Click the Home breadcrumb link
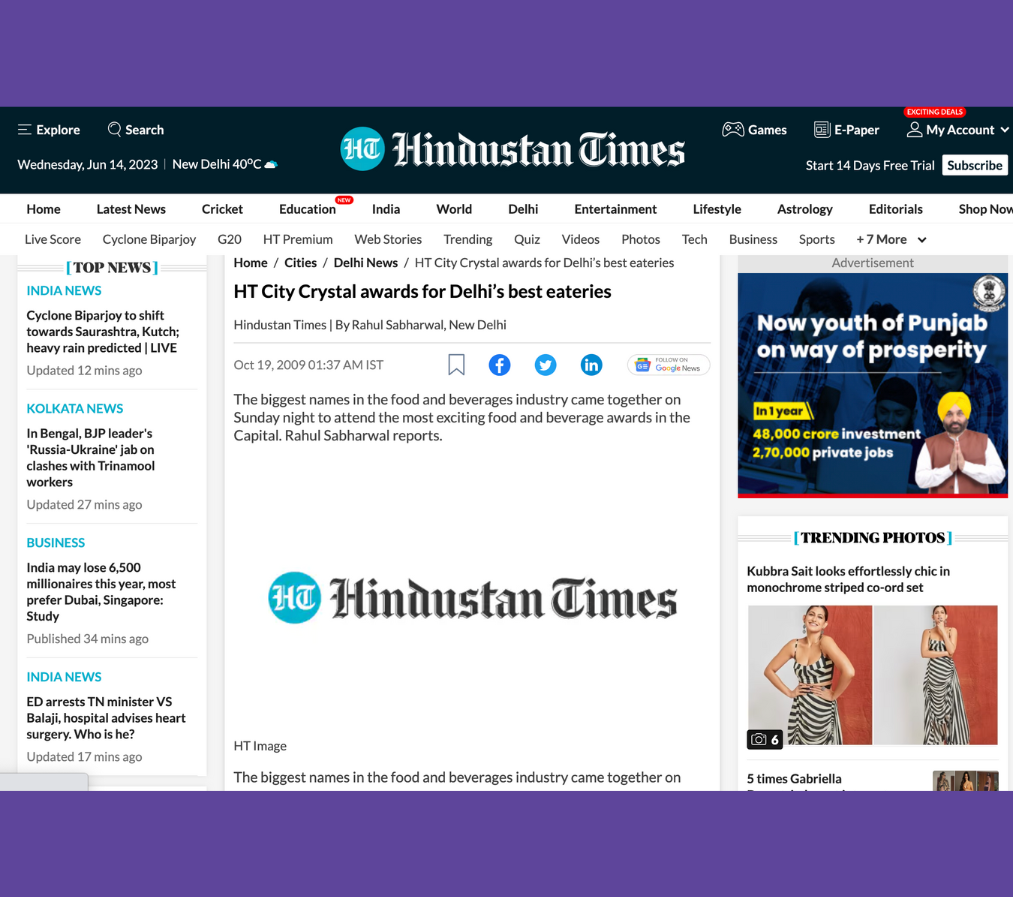 [x=251, y=263]
